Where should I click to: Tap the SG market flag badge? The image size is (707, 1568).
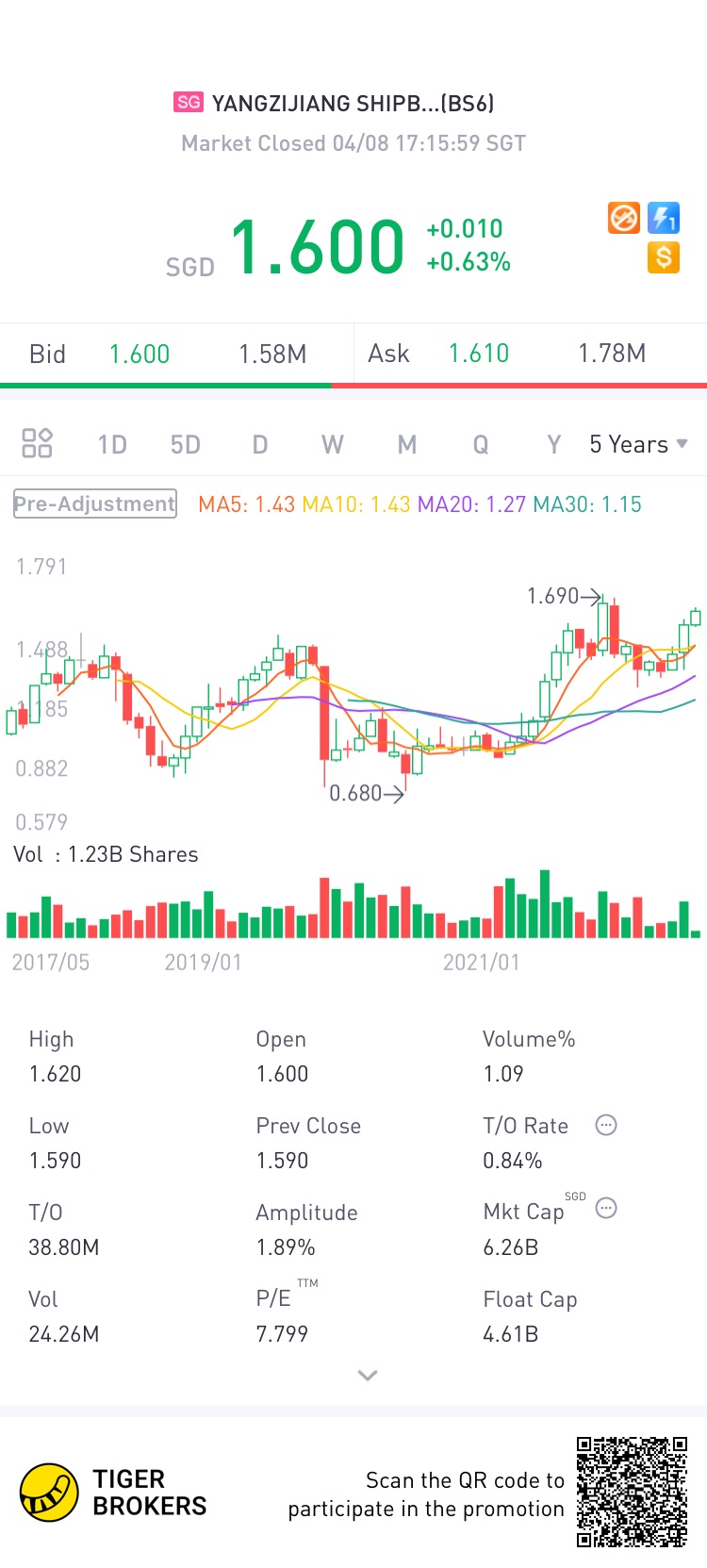[189, 102]
